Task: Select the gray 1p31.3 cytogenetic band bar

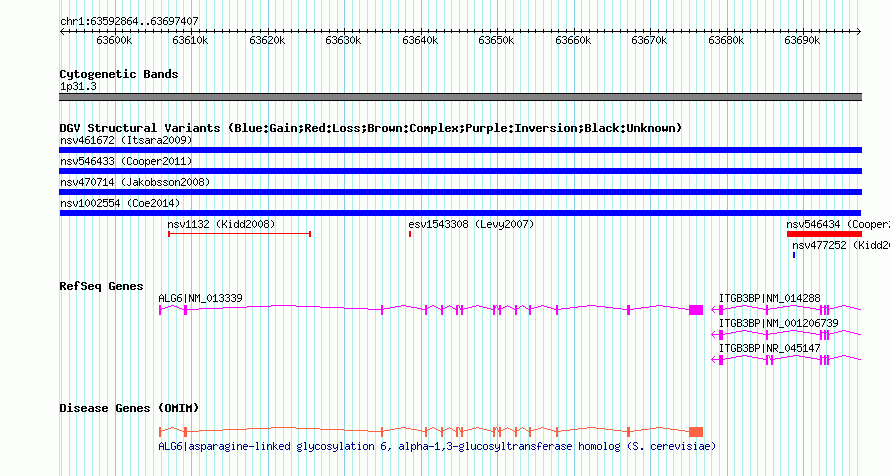Action: tap(460, 97)
